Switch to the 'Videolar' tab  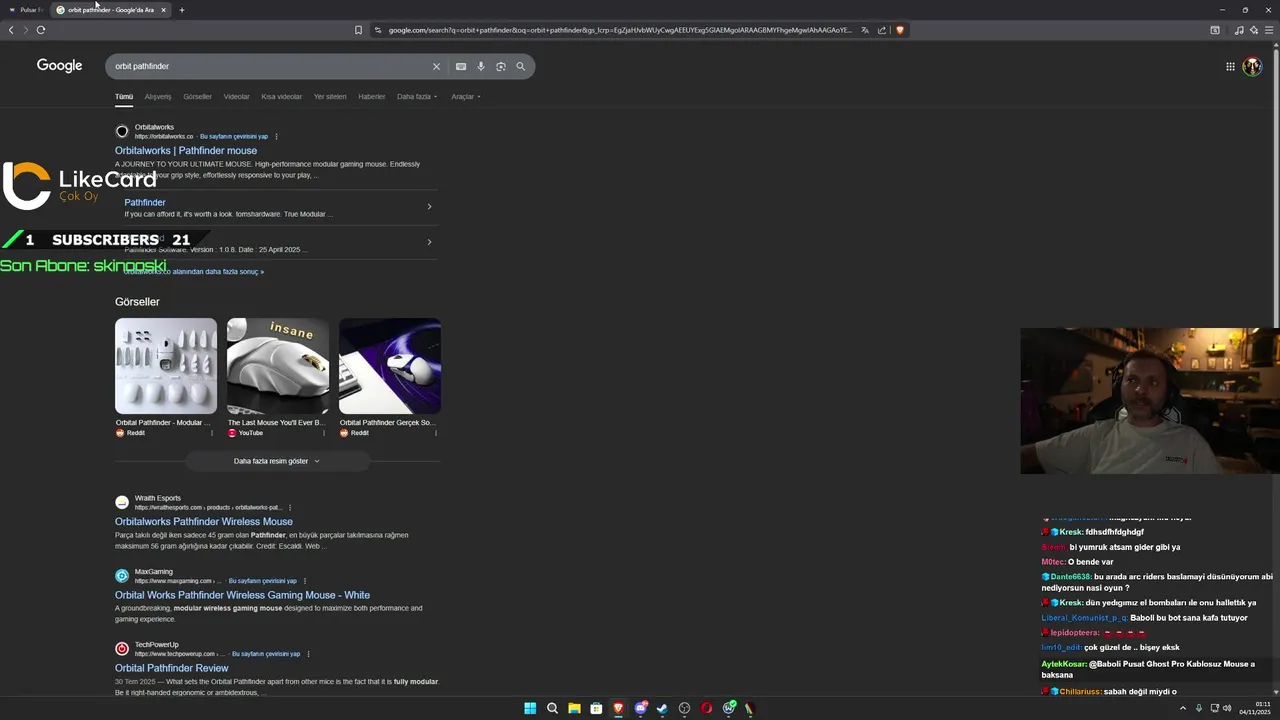tap(237, 97)
